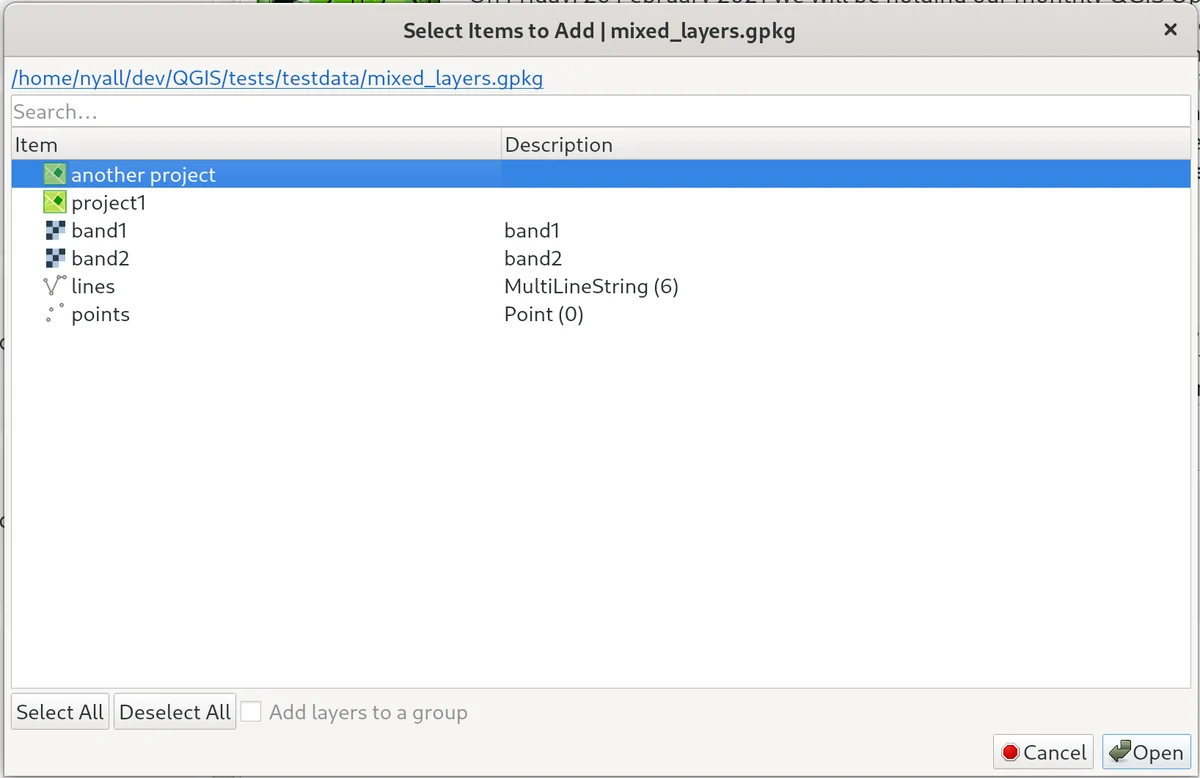
Task: Click the lines layer geometry icon
Action: pos(55,287)
